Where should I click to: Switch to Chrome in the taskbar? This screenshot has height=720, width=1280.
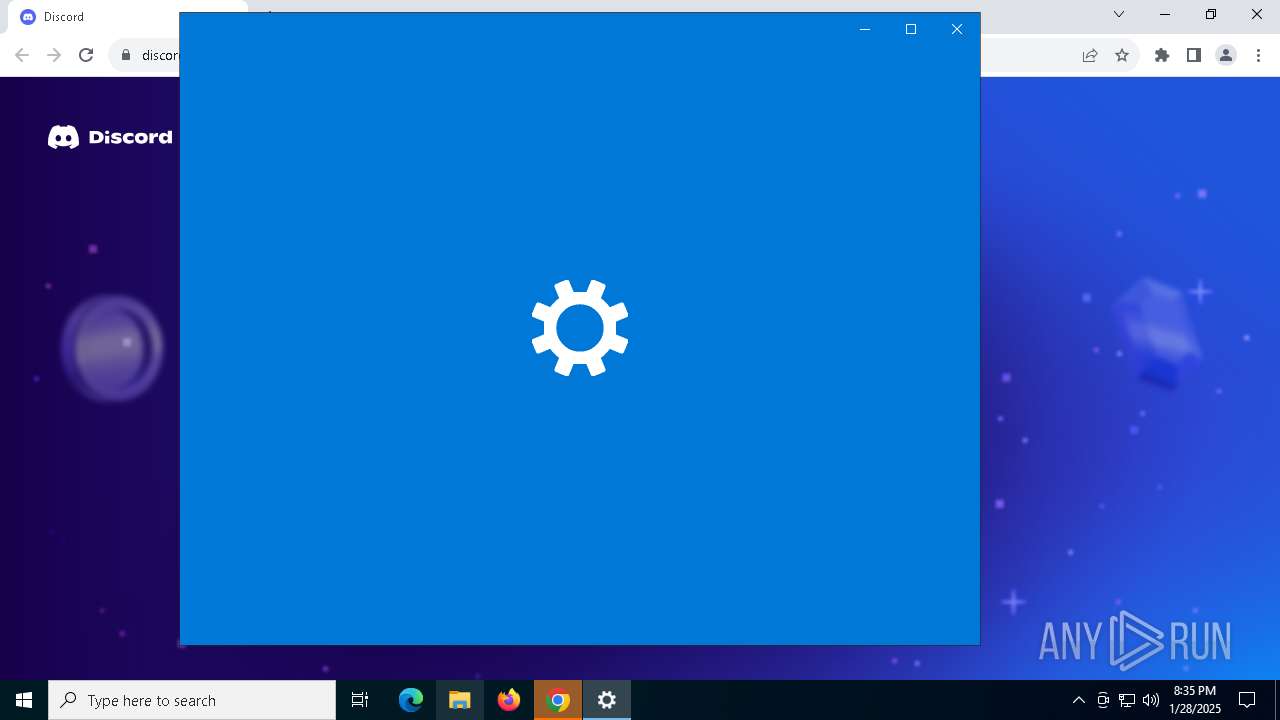(x=558, y=700)
